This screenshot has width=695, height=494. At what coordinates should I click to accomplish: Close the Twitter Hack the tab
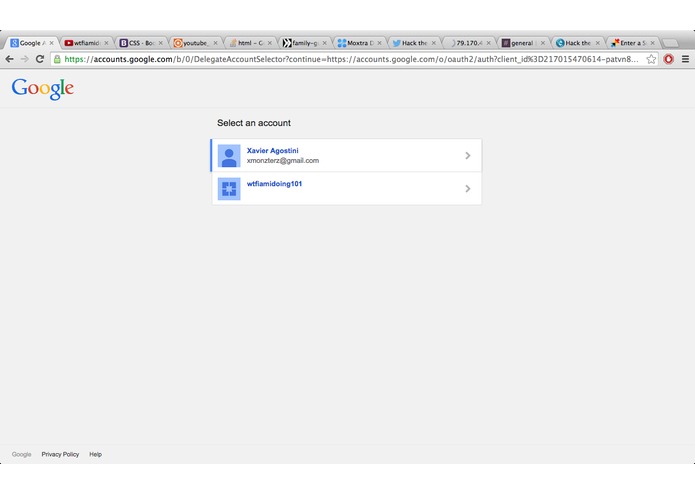tap(433, 43)
